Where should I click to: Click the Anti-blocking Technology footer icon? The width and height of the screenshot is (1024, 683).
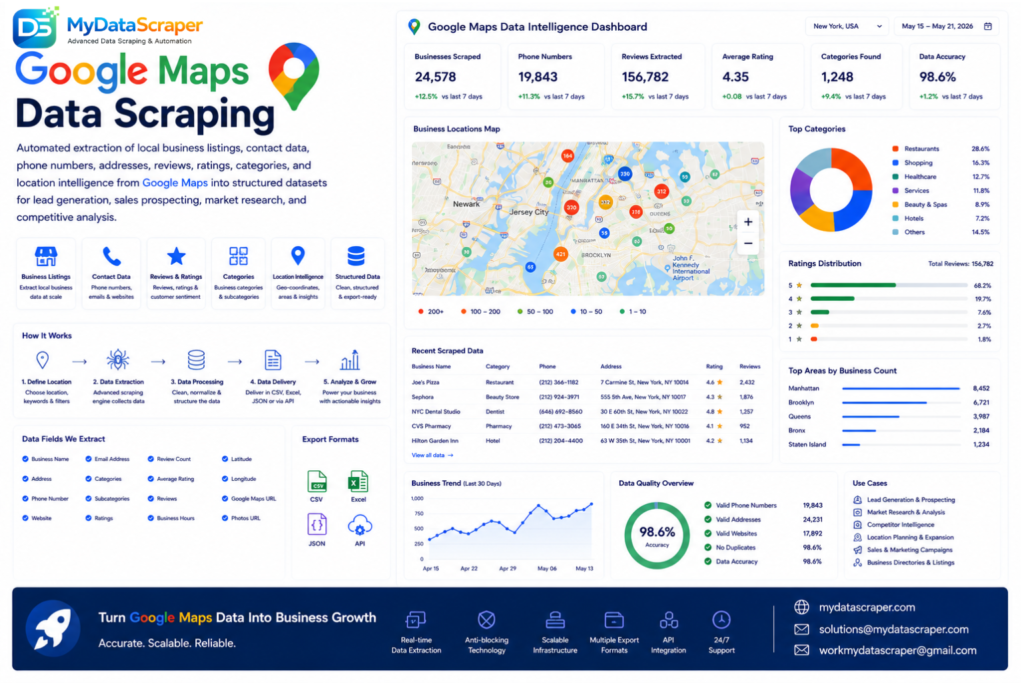pos(487,619)
